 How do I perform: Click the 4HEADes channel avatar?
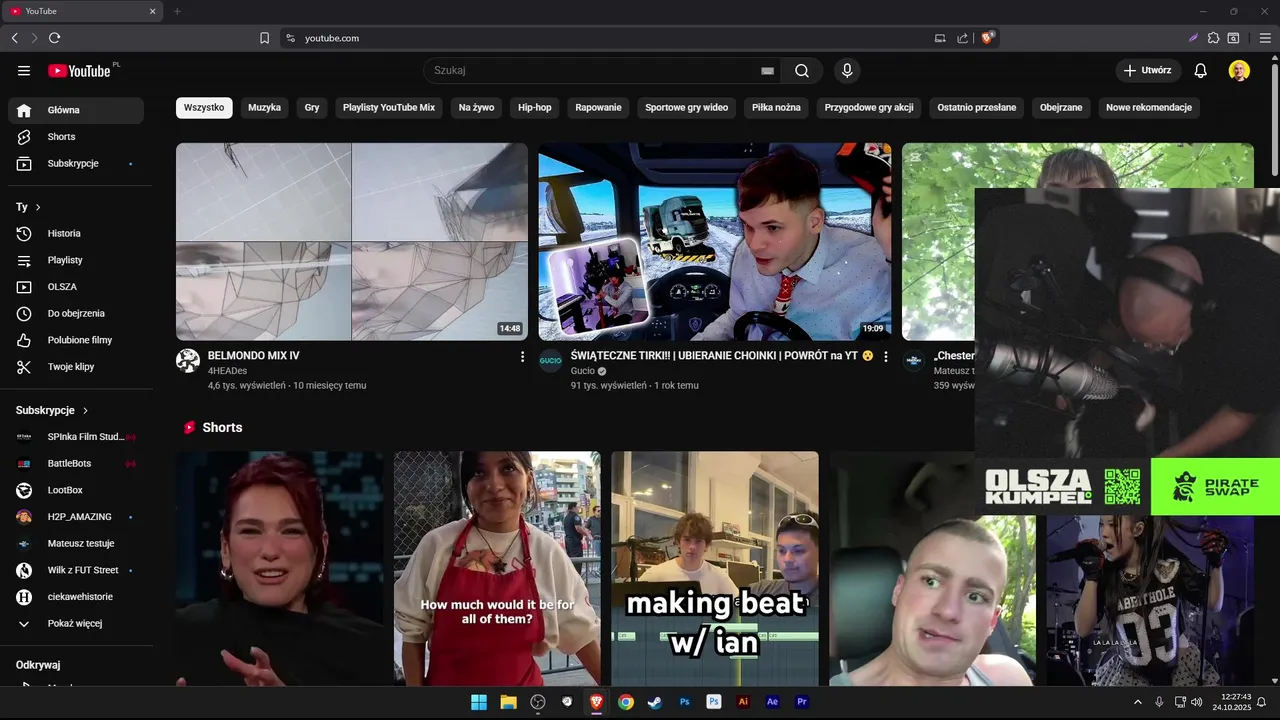(188, 361)
